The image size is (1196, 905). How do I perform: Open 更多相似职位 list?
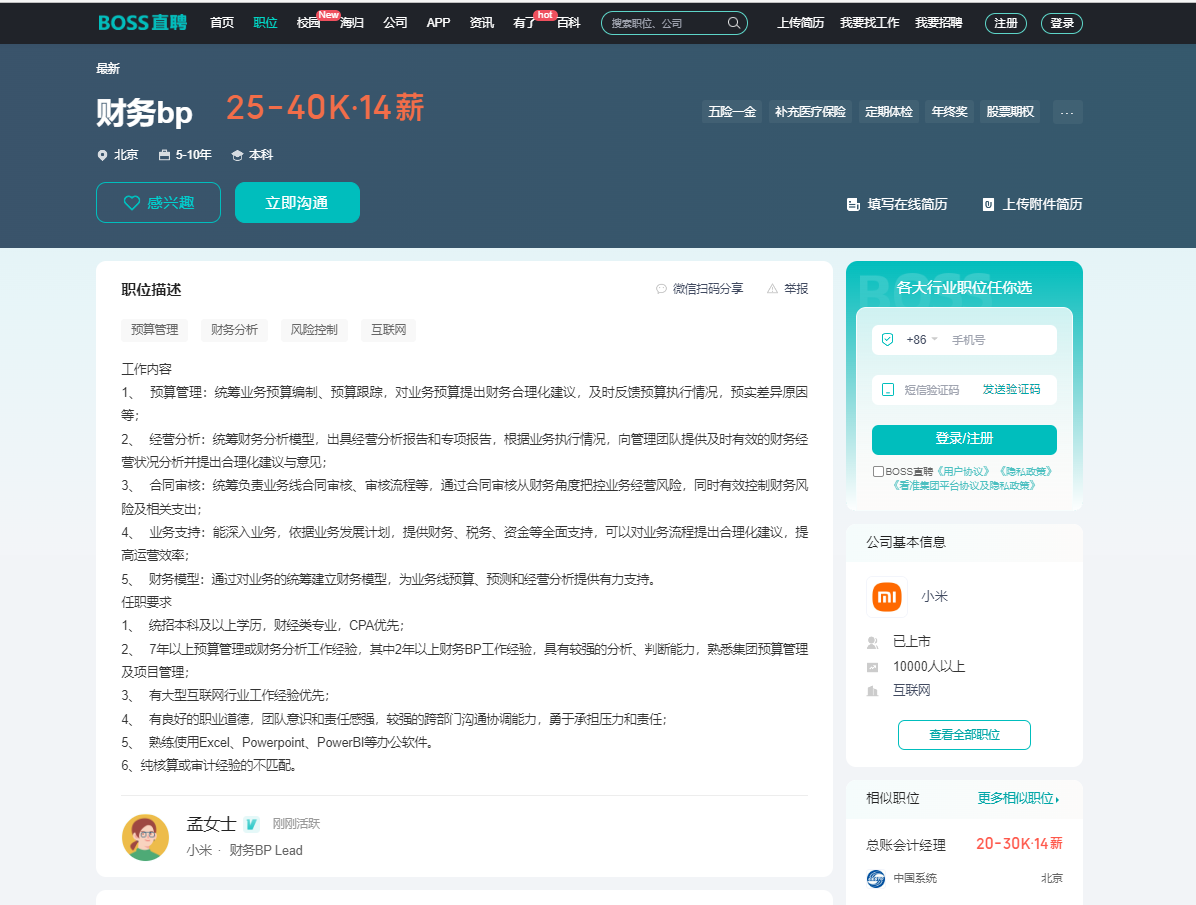pos(1018,798)
